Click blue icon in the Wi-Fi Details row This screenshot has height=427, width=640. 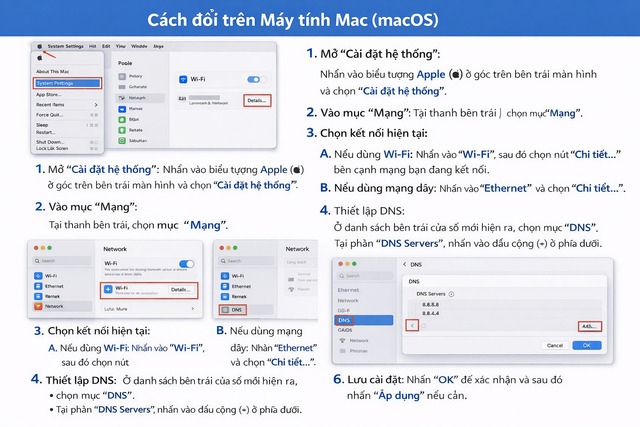(x=108, y=289)
